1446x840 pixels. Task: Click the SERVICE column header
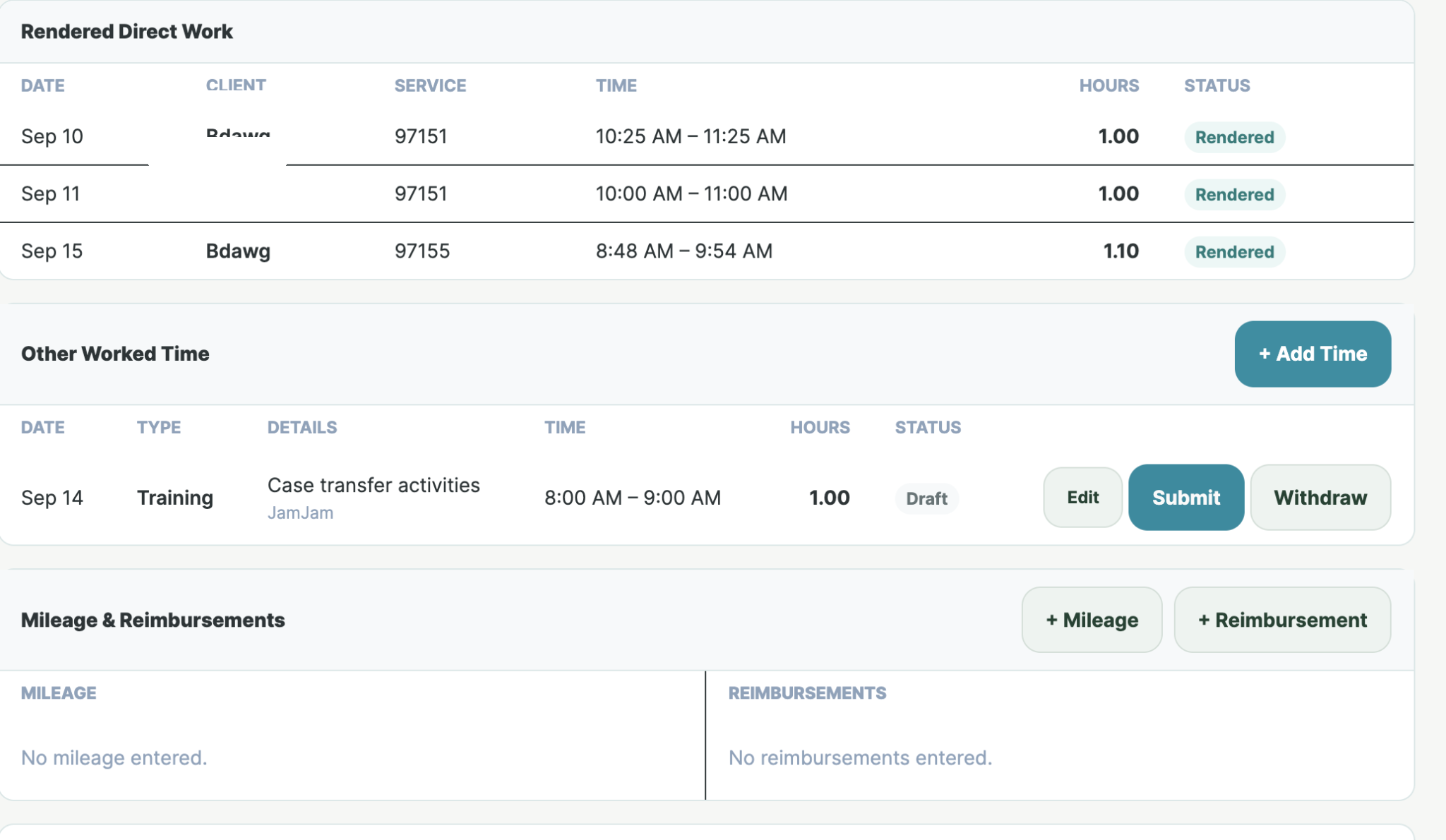430,85
